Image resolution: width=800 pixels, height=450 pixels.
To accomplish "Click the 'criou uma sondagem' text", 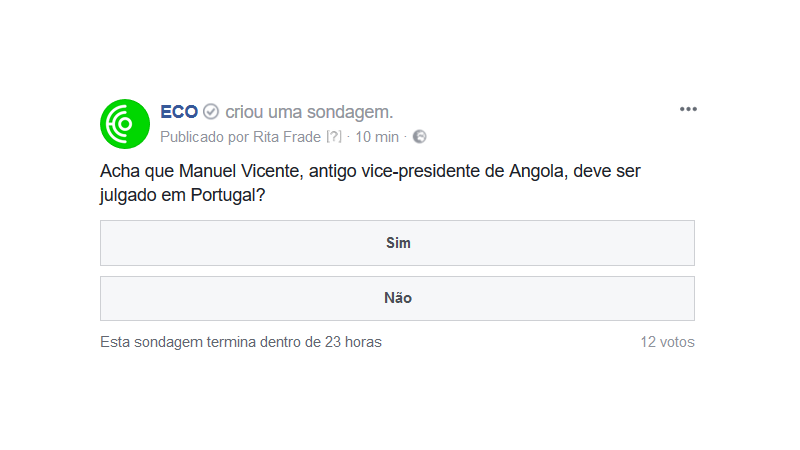I will tap(309, 111).
